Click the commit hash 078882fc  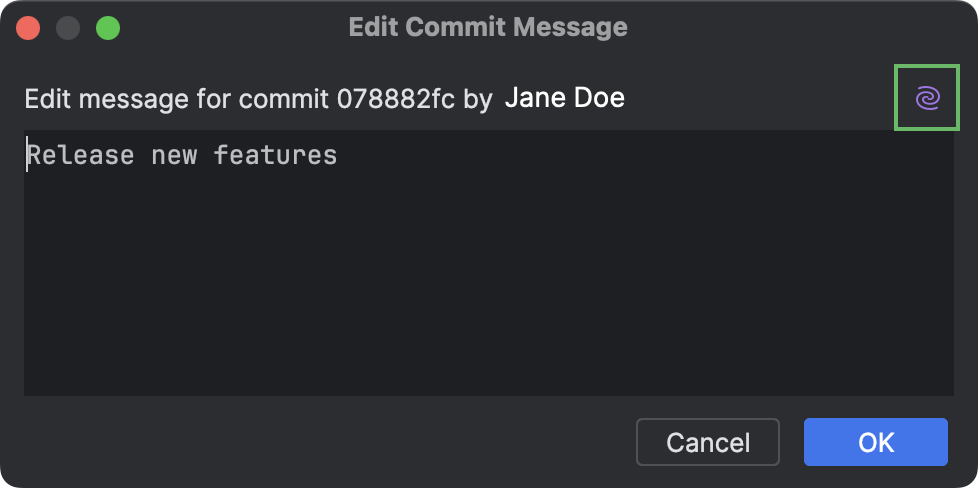pyautogui.click(x=396, y=98)
